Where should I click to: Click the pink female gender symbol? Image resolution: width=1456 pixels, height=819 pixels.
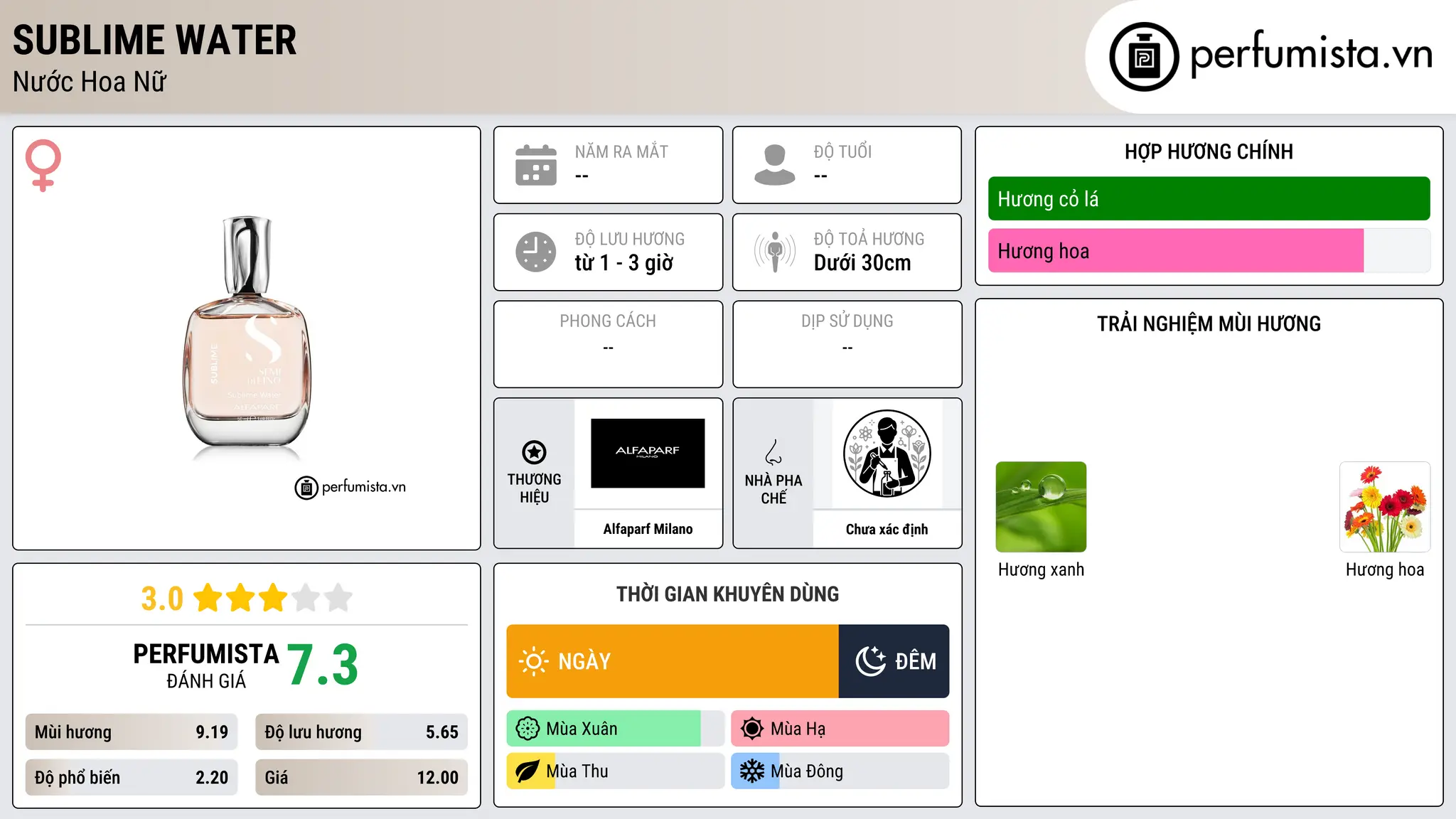point(43,166)
